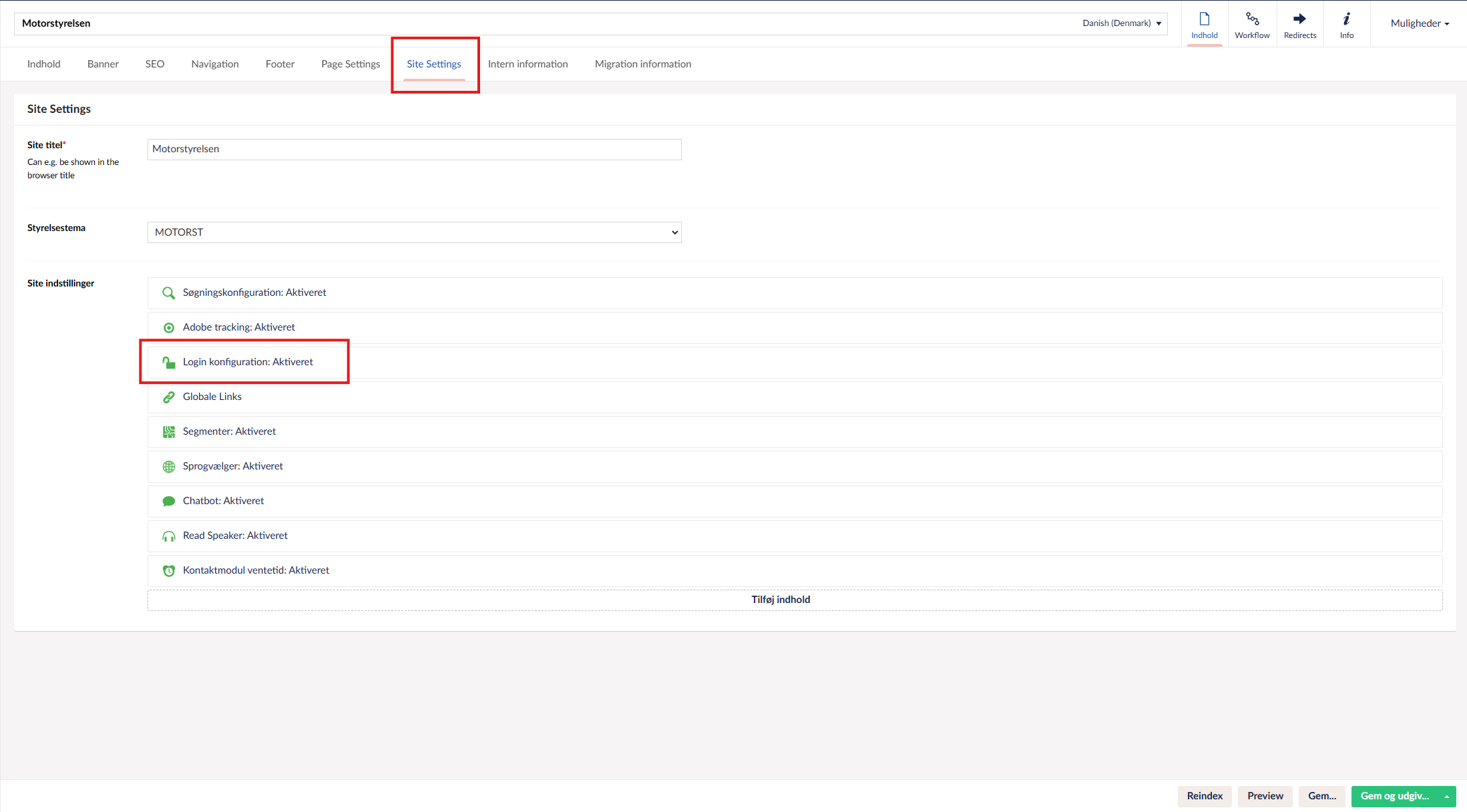Screen dimensions: 1467x812
Task: Expand the Gem og udgiv arrow
Action: pyautogui.click(x=1446, y=797)
